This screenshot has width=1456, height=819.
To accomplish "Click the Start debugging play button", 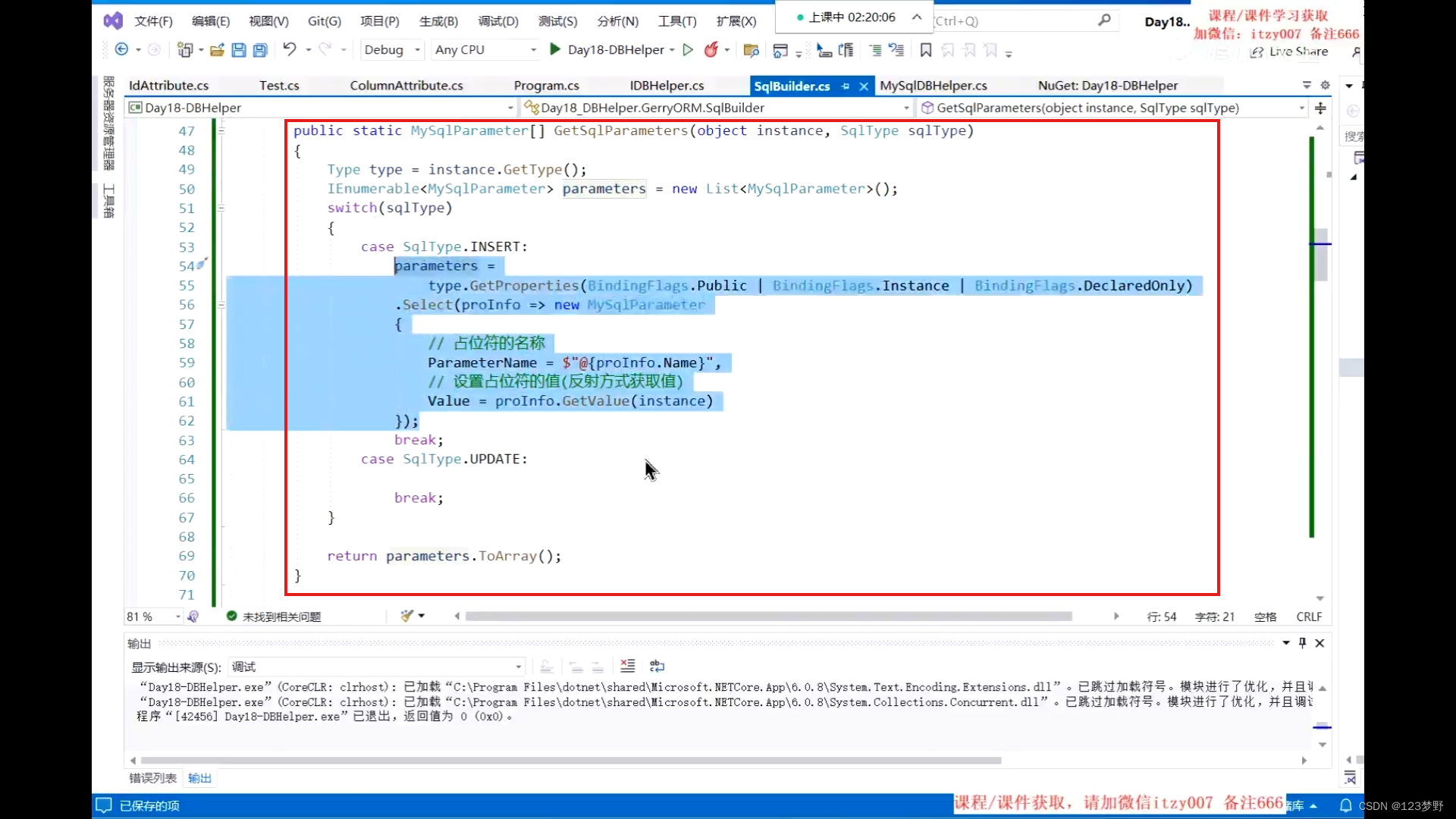I will click(x=555, y=49).
